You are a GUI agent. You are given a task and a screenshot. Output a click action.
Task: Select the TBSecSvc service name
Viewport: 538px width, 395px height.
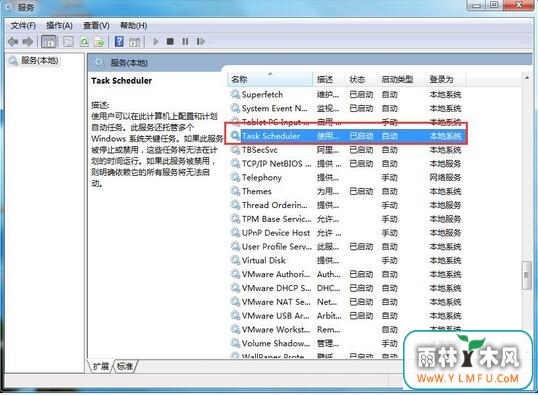[x=260, y=150]
